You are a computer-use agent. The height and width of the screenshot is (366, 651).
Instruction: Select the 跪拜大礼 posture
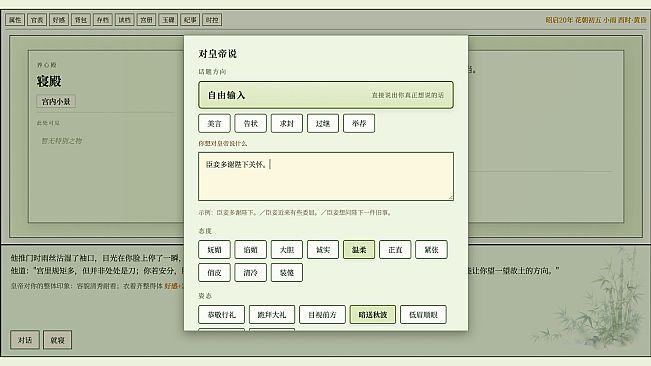(x=272, y=315)
